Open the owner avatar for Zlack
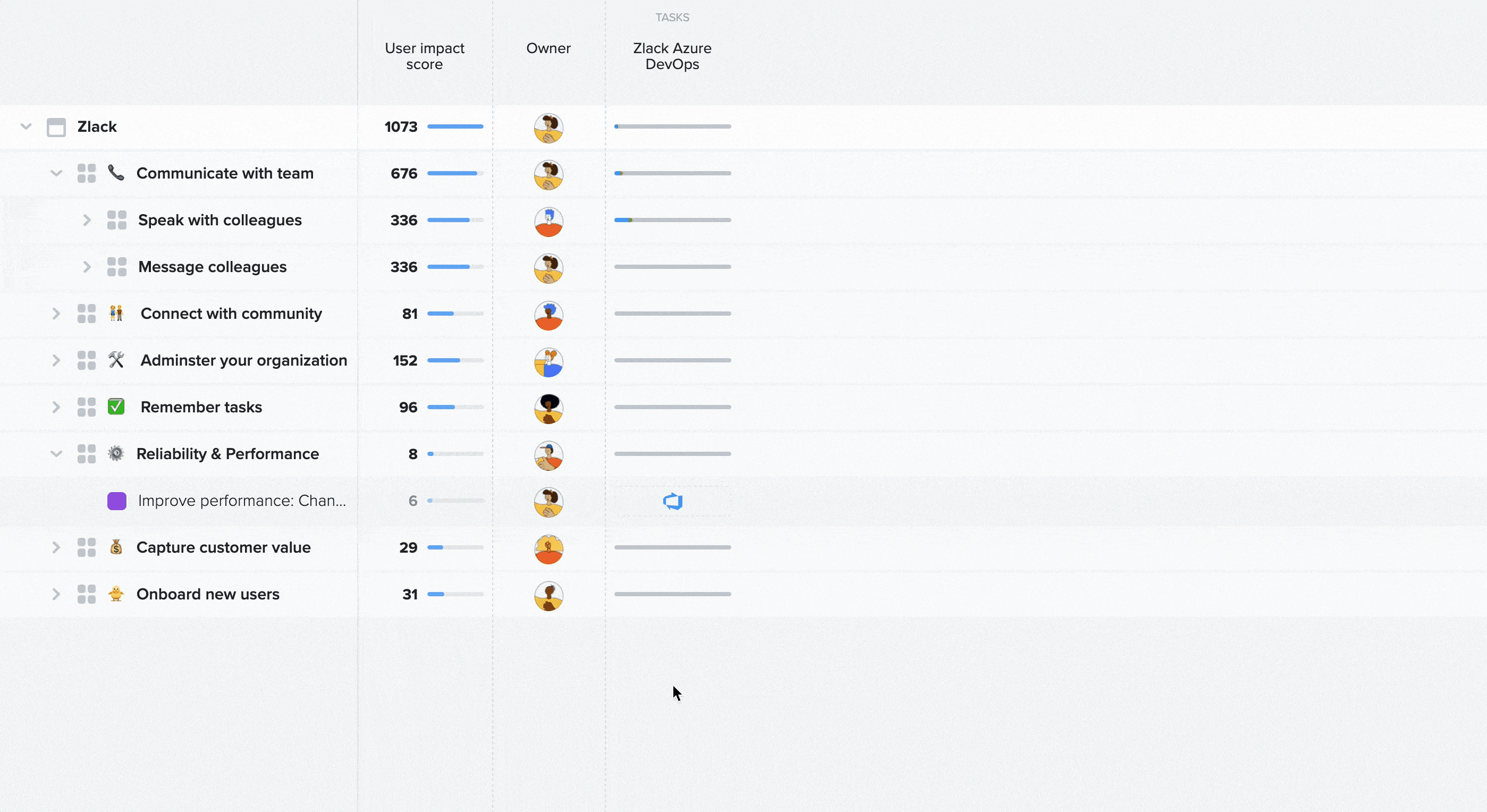 pyautogui.click(x=548, y=128)
